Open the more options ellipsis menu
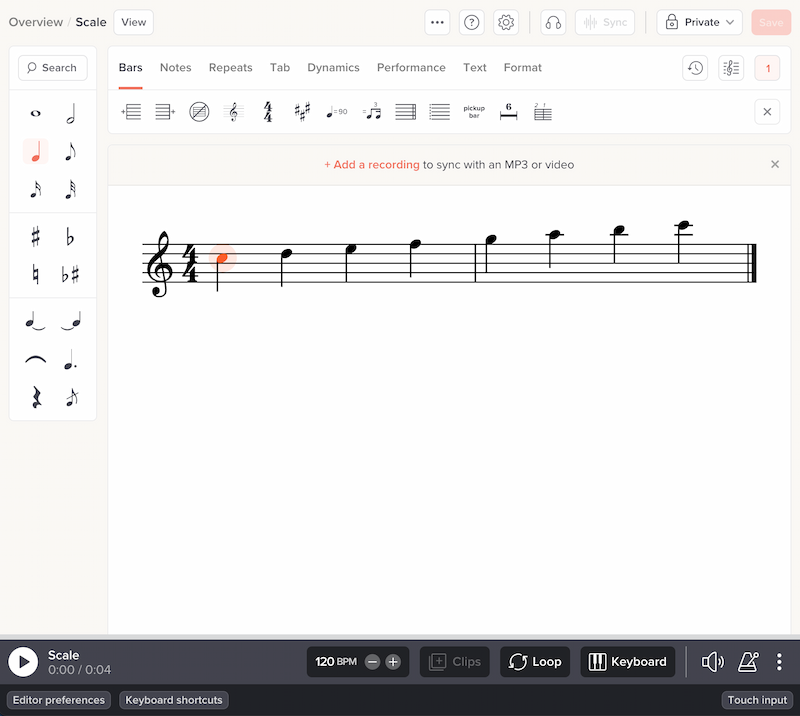 click(437, 21)
